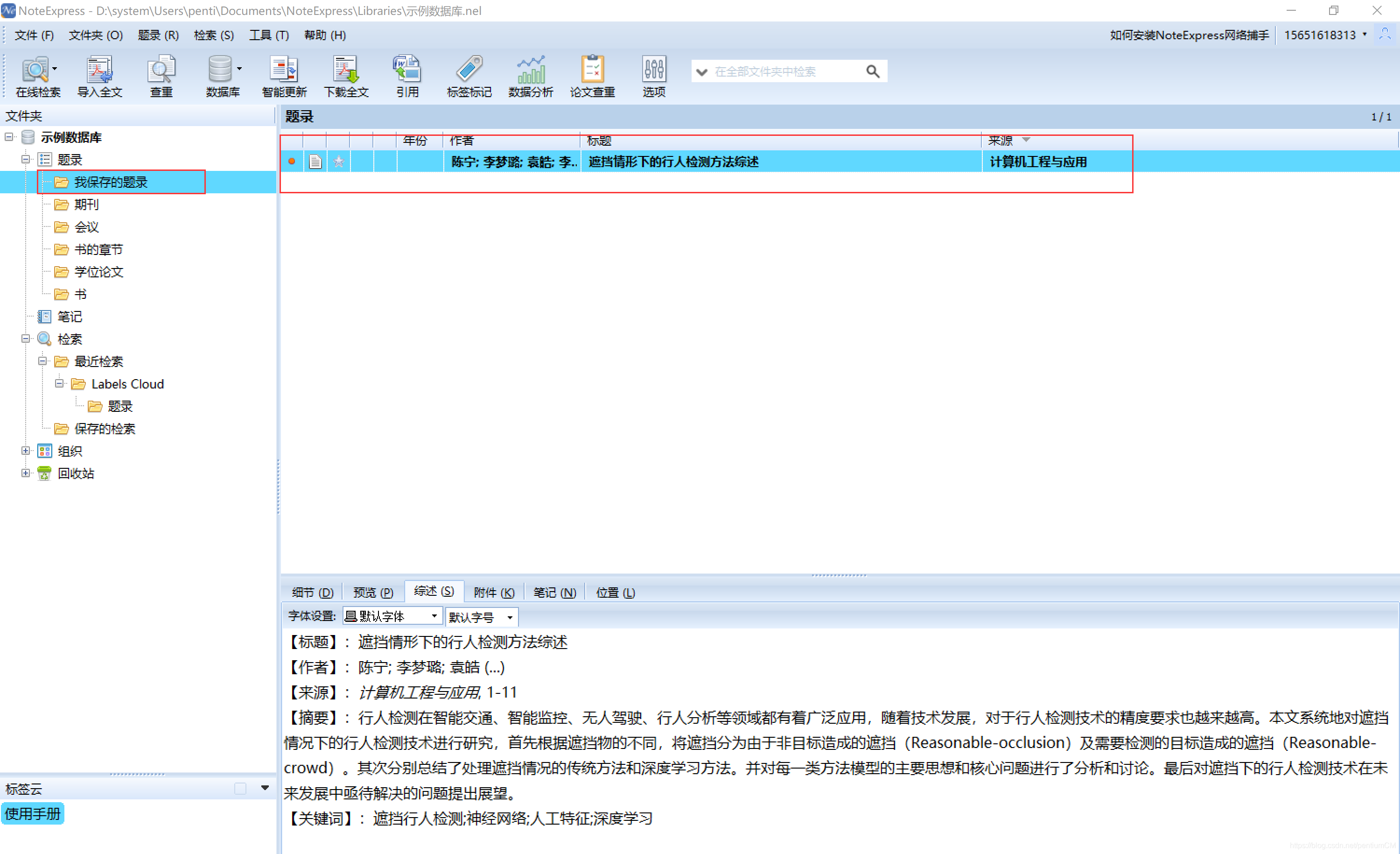Viewport: 1400px width, 854px height.
Task: Click the 使用手册 button
Action: 32,814
